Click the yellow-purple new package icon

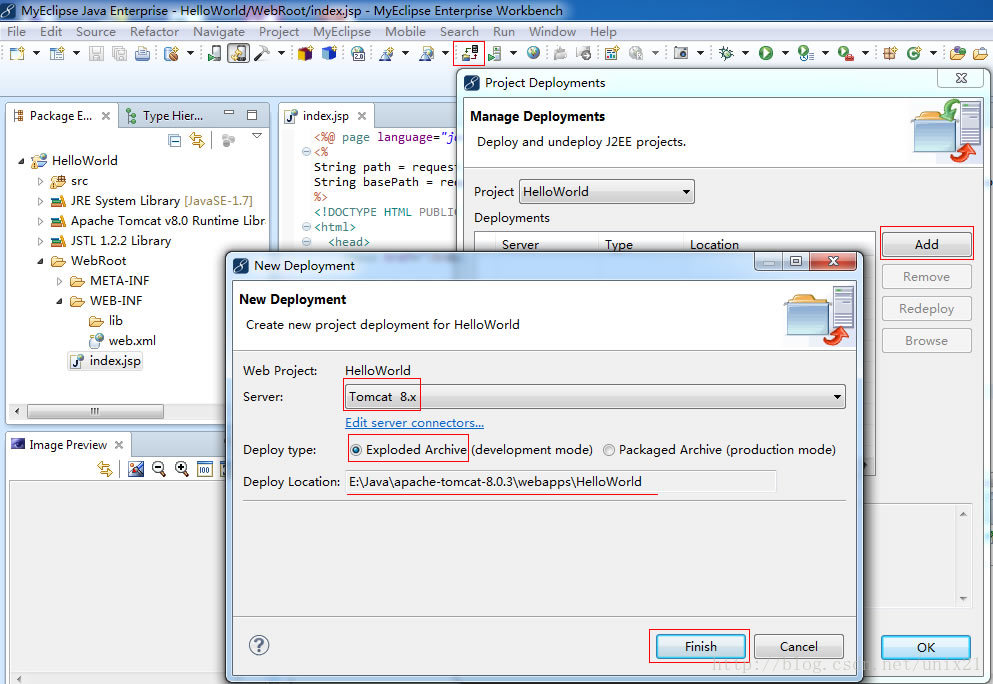[x=305, y=53]
